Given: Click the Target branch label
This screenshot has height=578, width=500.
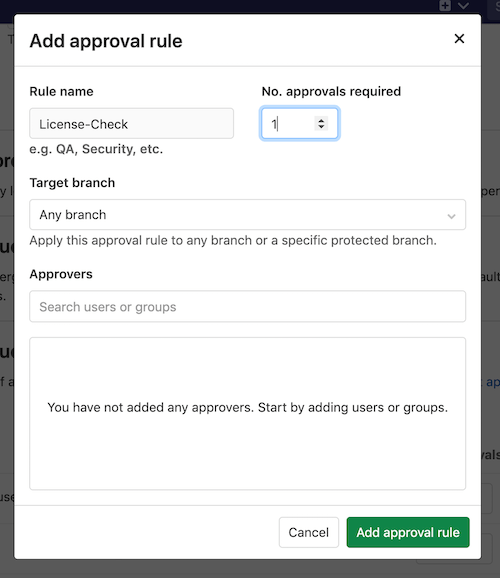Looking at the screenshot, I should point(72,183).
